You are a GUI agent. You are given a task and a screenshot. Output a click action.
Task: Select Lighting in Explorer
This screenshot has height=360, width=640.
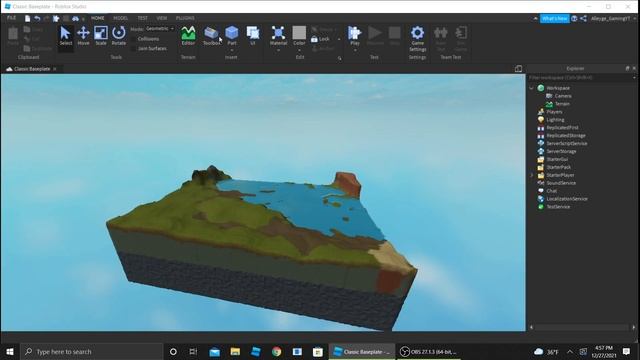pyautogui.click(x=555, y=120)
